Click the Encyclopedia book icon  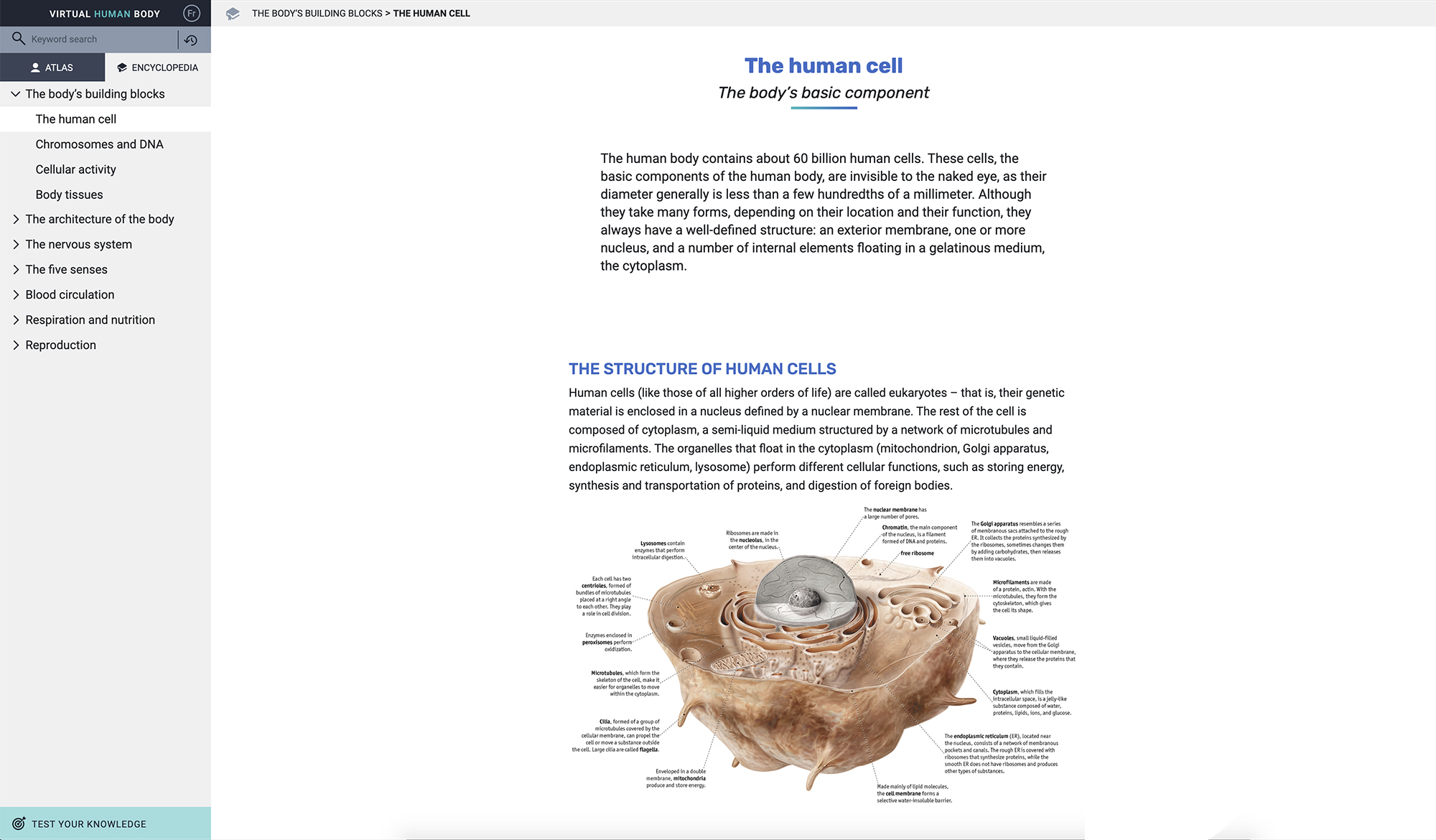tap(121, 67)
